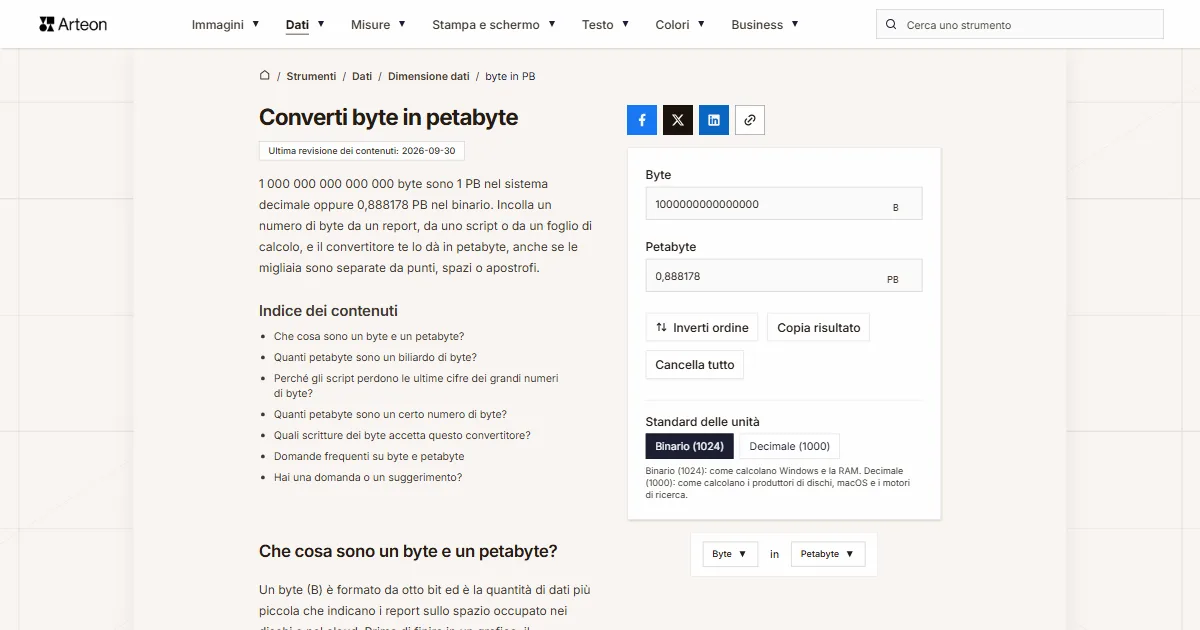The height and width of the screenshot is (630, 1200).
Task: Jump to 'Quanti petabyte sono un certo numero di byte?'
Action: coord(390,414)
